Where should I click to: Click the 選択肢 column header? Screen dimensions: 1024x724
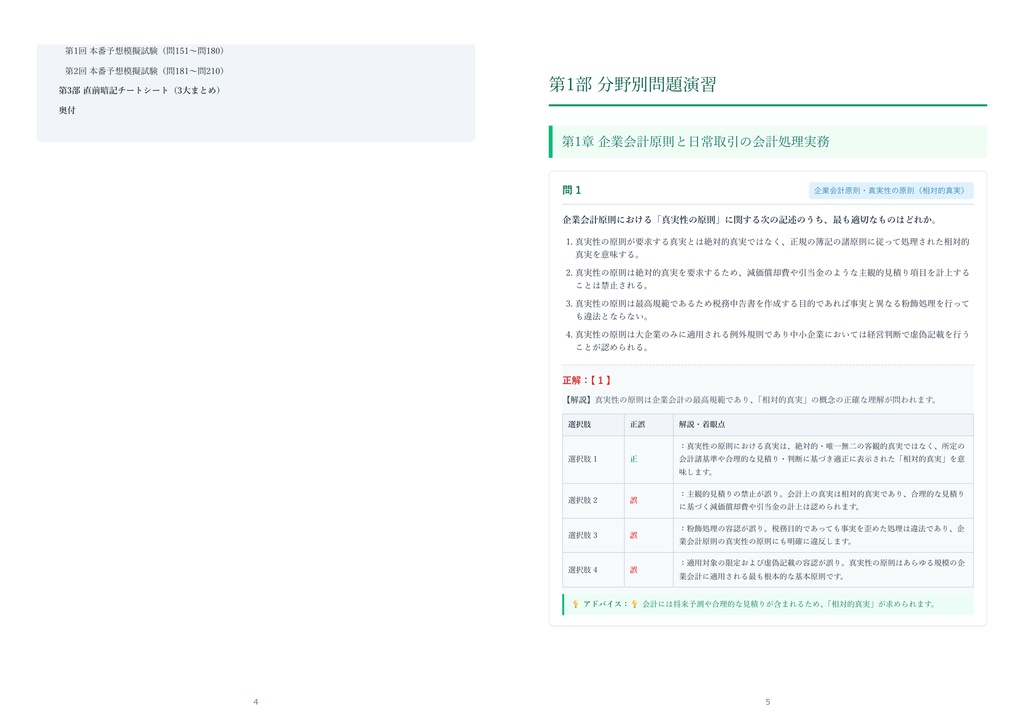coord(593,424)
